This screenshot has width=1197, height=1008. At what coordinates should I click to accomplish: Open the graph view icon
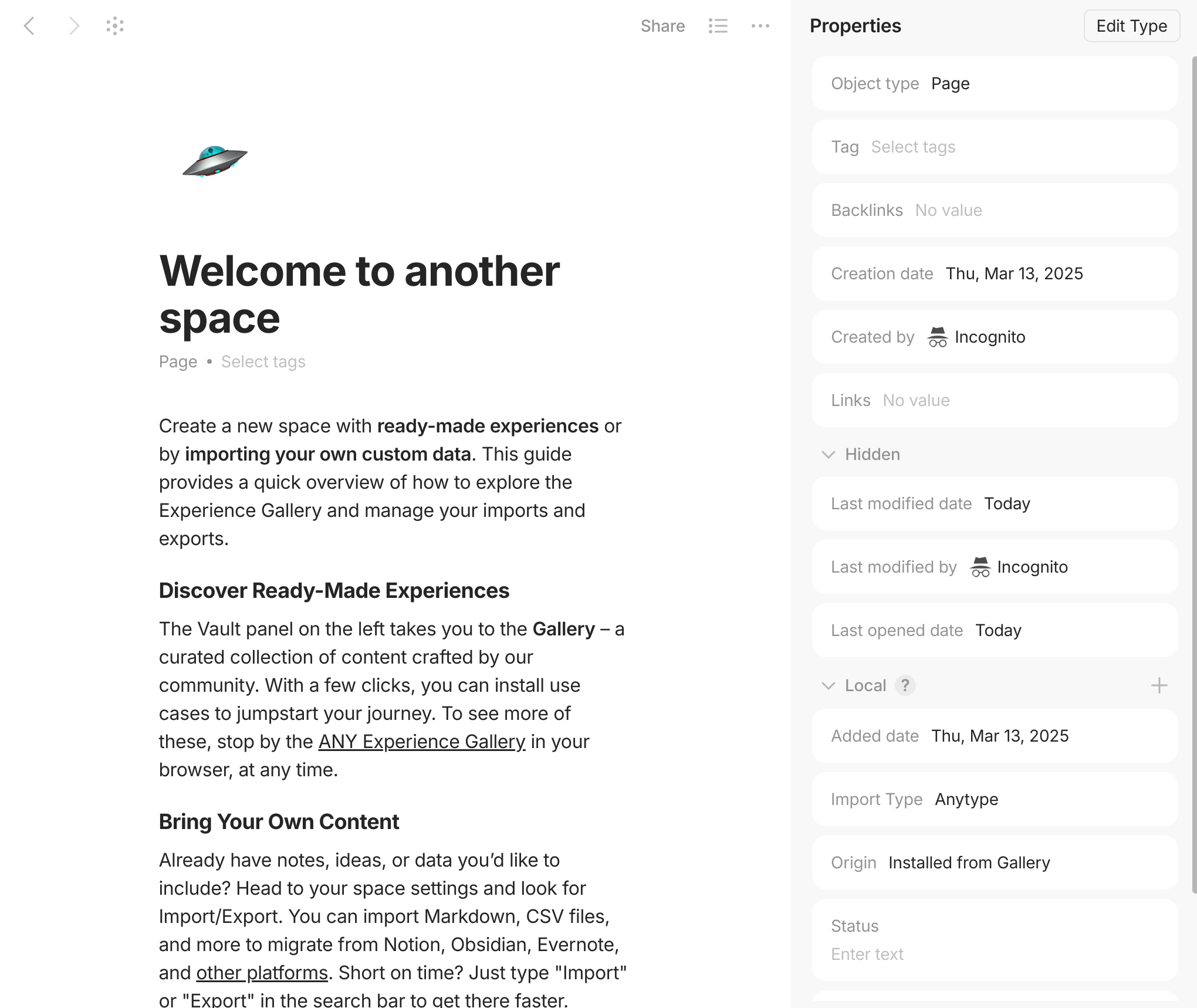pos(115,26)
